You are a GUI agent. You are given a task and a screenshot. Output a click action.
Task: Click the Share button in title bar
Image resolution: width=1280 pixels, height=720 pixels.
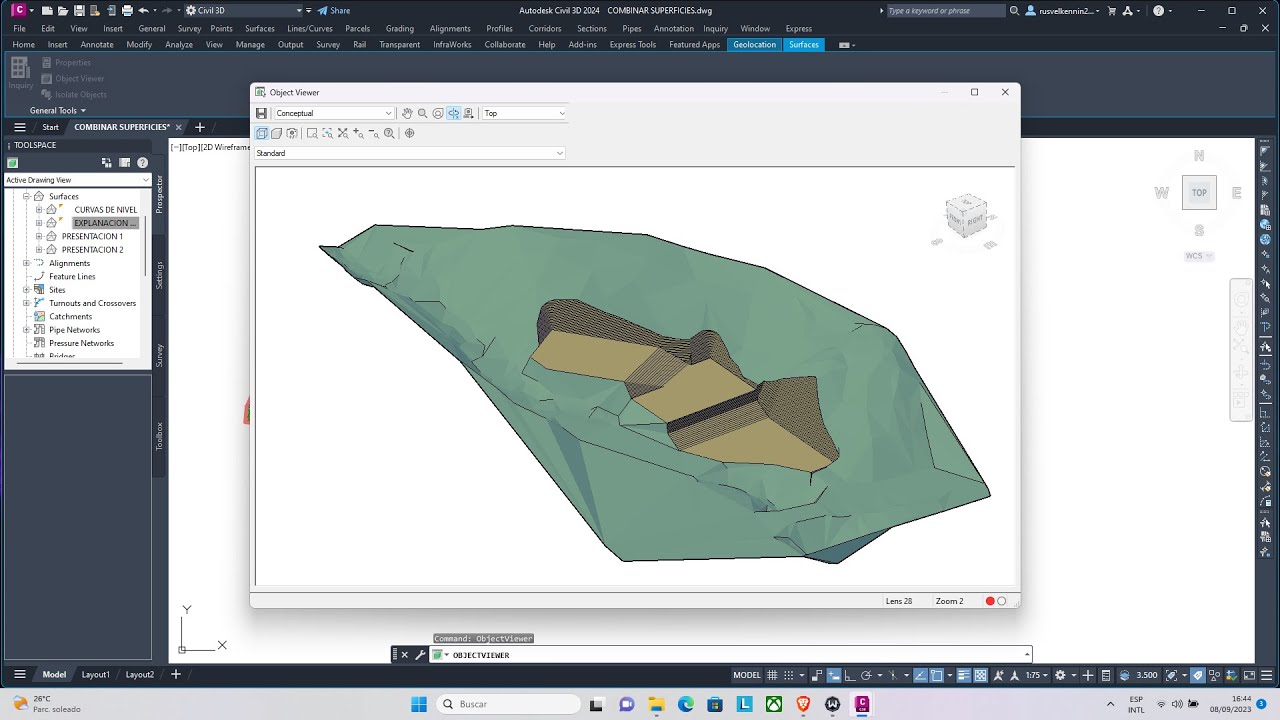[334, 10]
